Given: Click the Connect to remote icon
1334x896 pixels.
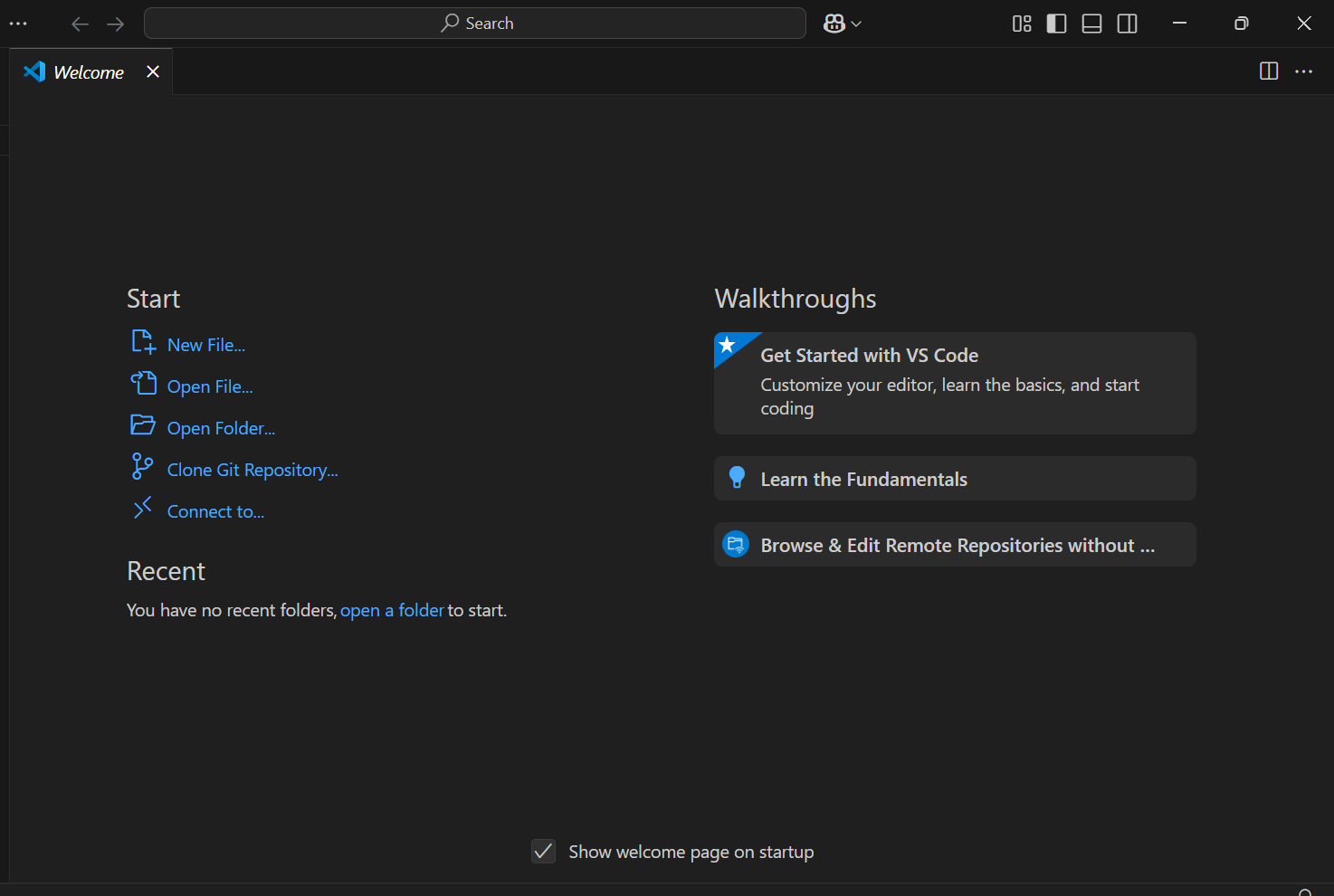Looking at the screenshot, I should coord(142,509).
